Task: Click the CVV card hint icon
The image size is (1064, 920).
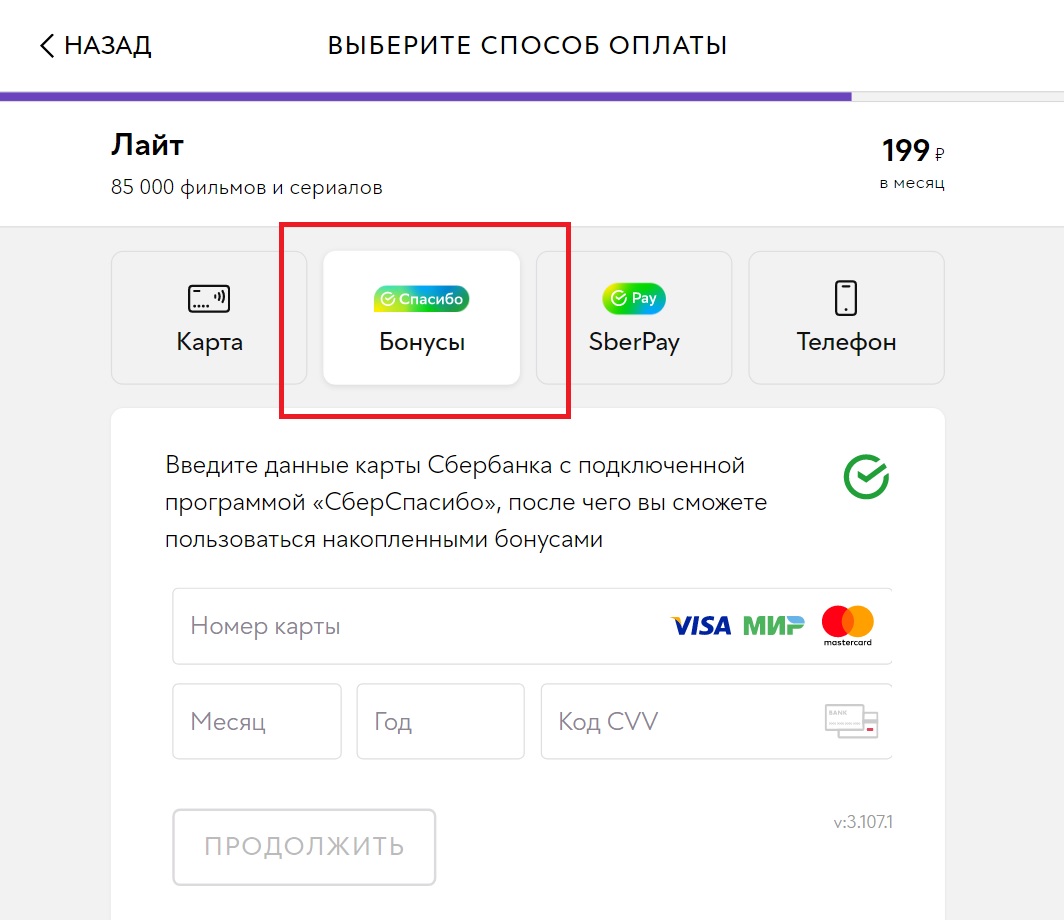Action: [x=851, y=721]
